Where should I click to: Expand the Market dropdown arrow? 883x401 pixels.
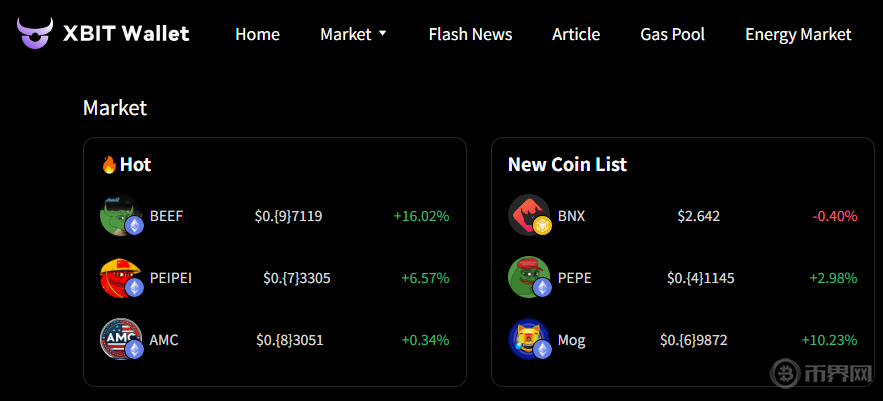click(382, 34)
